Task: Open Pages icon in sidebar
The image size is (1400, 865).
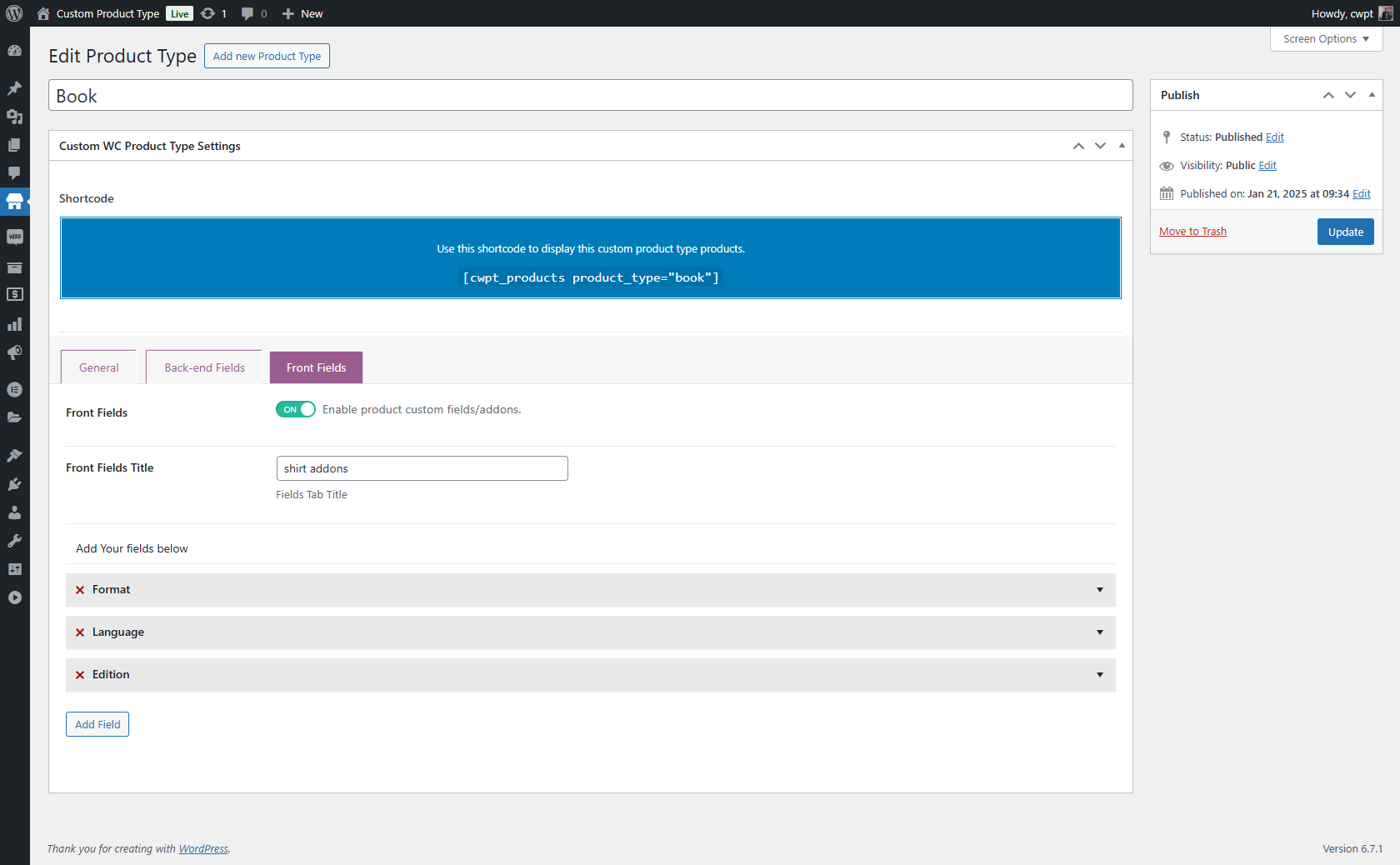Action: 15,145
